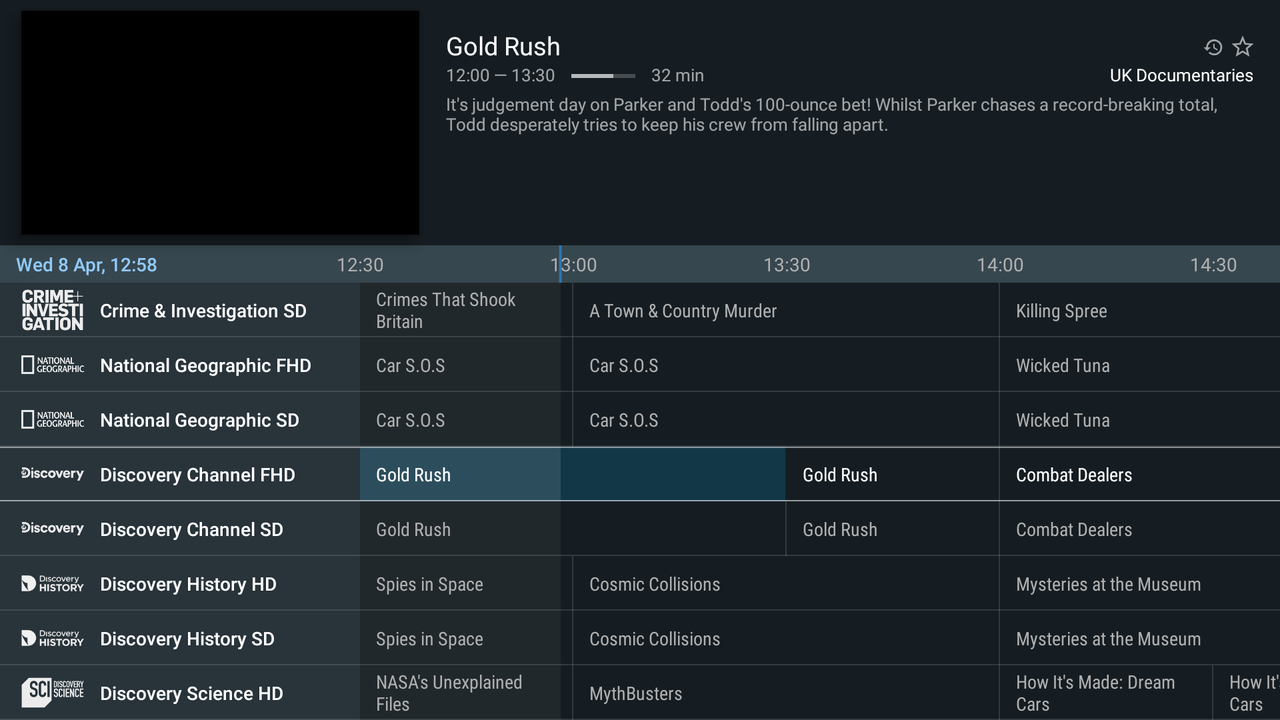The width and height of the screenshot is (1280, 720).
Task: Click the Gold Rush title heading
Action: point(503,47)
